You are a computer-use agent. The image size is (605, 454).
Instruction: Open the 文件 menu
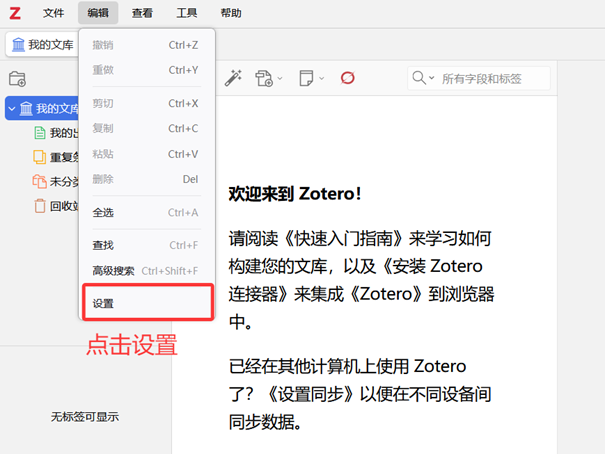click(53, 13)
